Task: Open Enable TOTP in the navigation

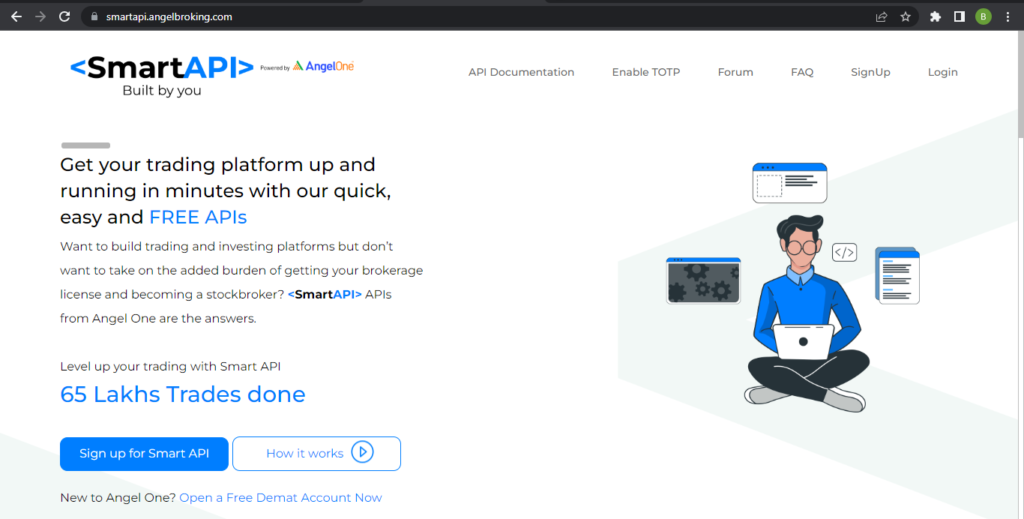Action: click(646, 72)
